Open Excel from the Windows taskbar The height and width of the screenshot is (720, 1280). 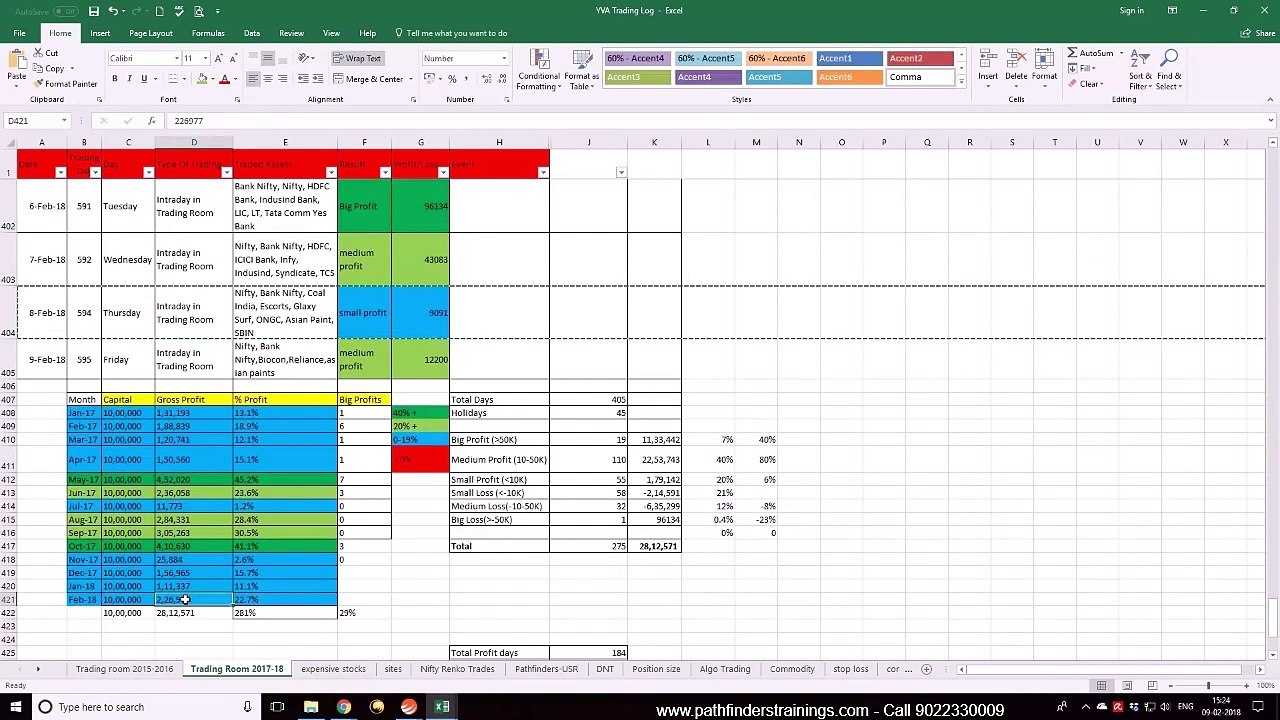[x=442, y=707]
